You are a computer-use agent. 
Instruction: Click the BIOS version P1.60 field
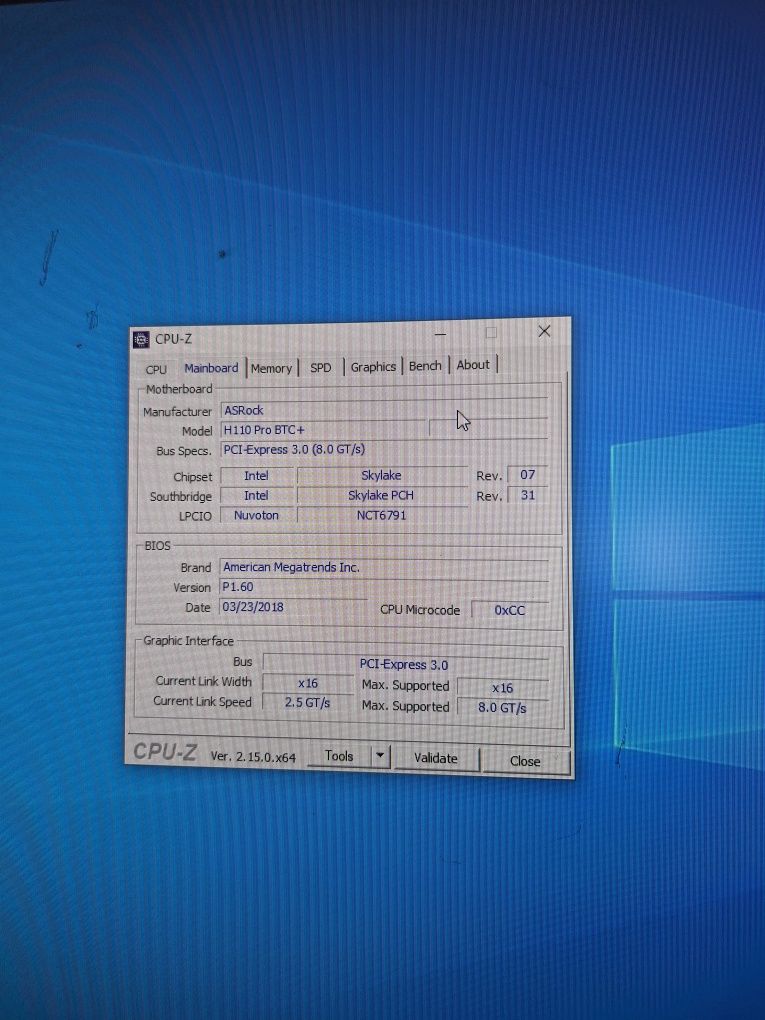tap(384, 587)
